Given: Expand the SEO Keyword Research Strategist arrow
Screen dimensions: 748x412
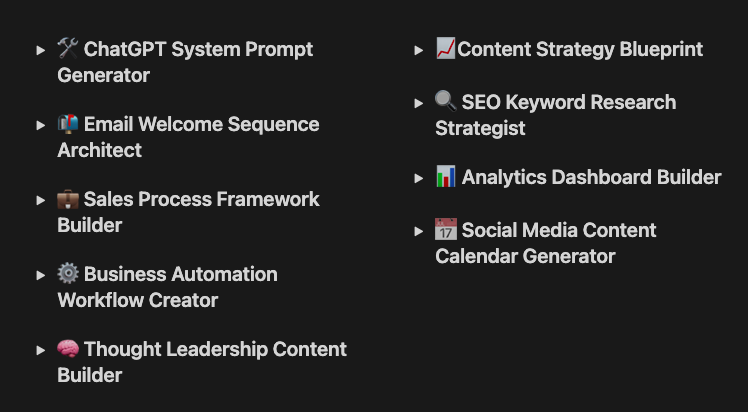Looking at the screenshot, I should tap(418, 103).
